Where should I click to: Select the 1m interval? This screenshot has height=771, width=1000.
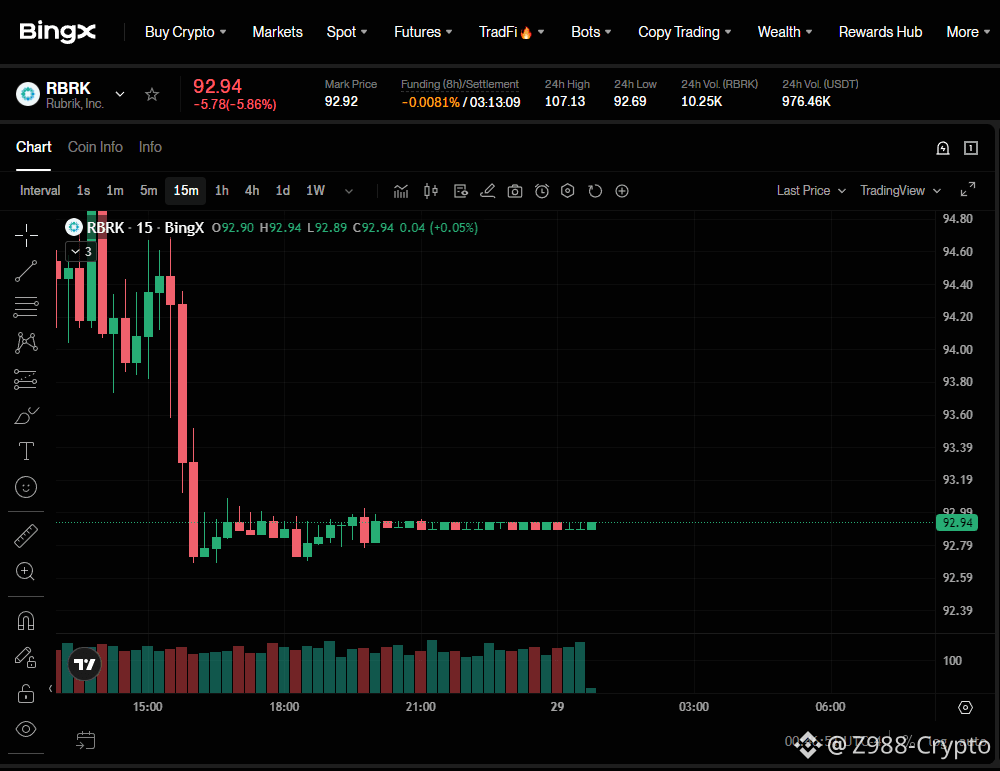coord(115,191)
